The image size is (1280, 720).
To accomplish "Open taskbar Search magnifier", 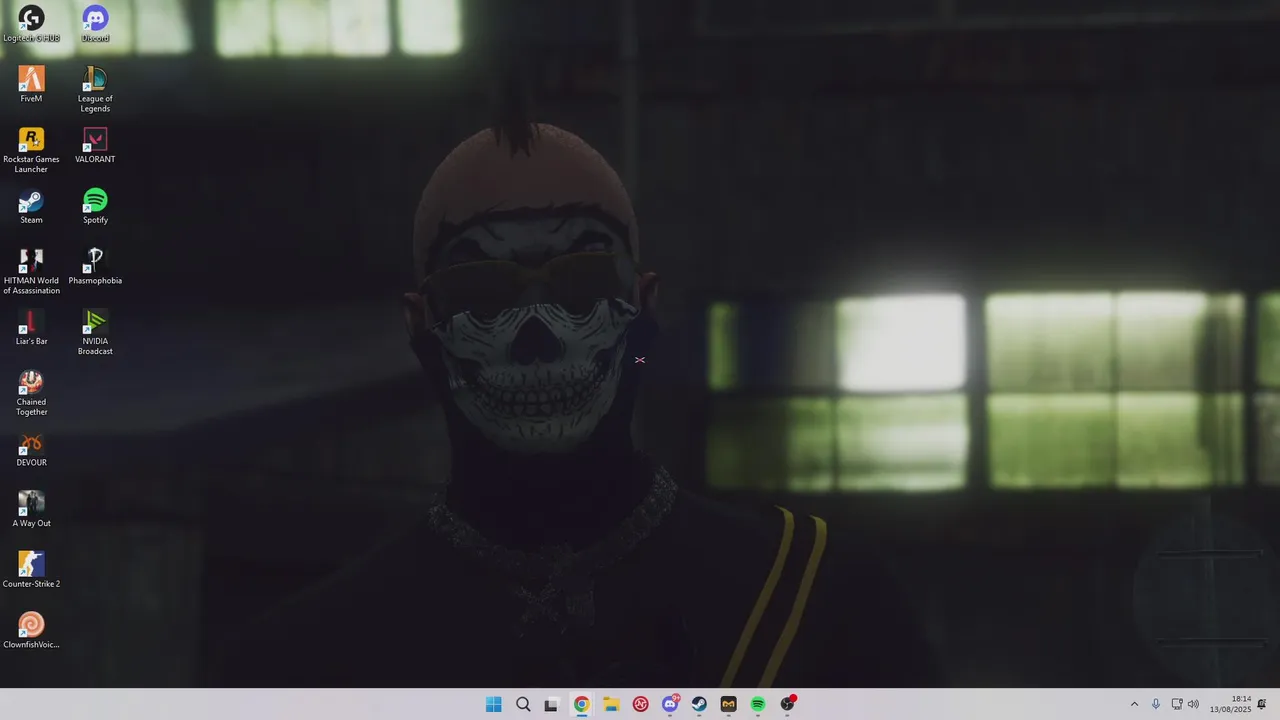I will point(523,704).
